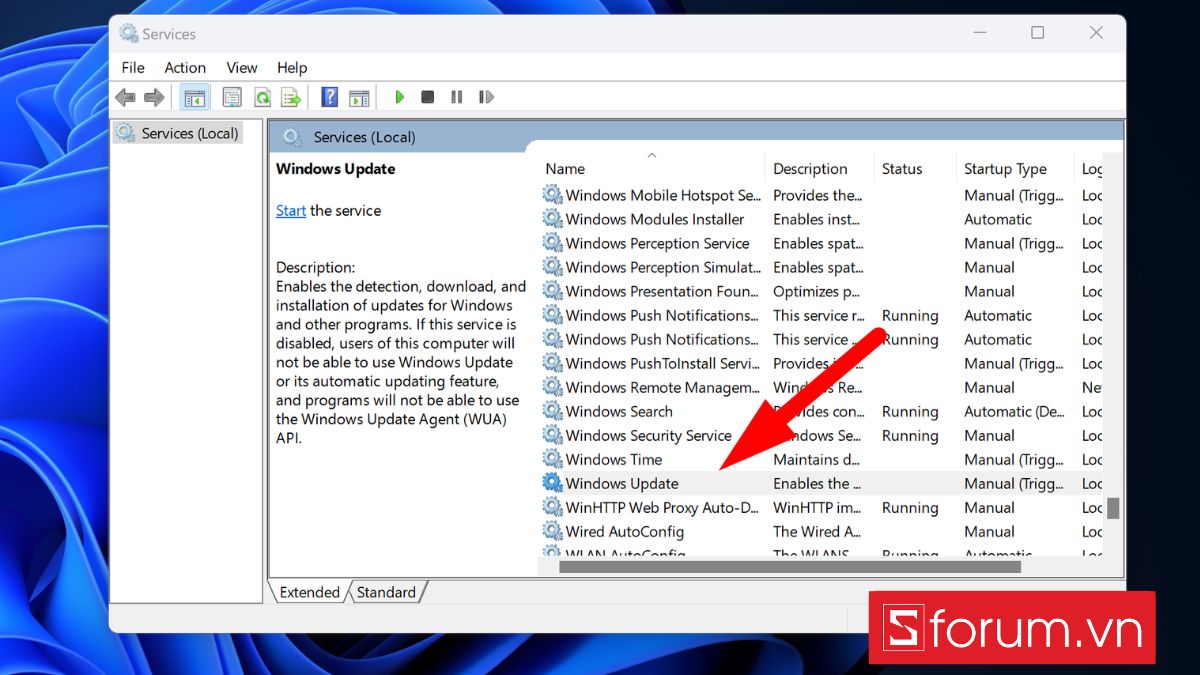Image resolution: width=1200 pixels, height=675 pixels.
Task: Switch to the Standard tab
Action: 386,592
